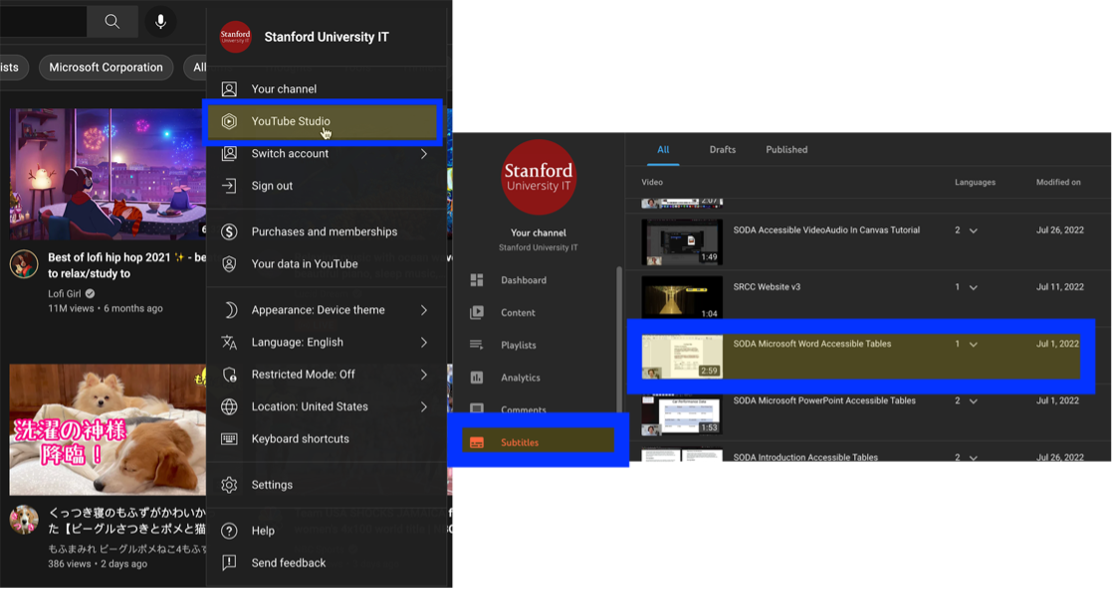Click the Help question mark icon

tap(229, 531)
